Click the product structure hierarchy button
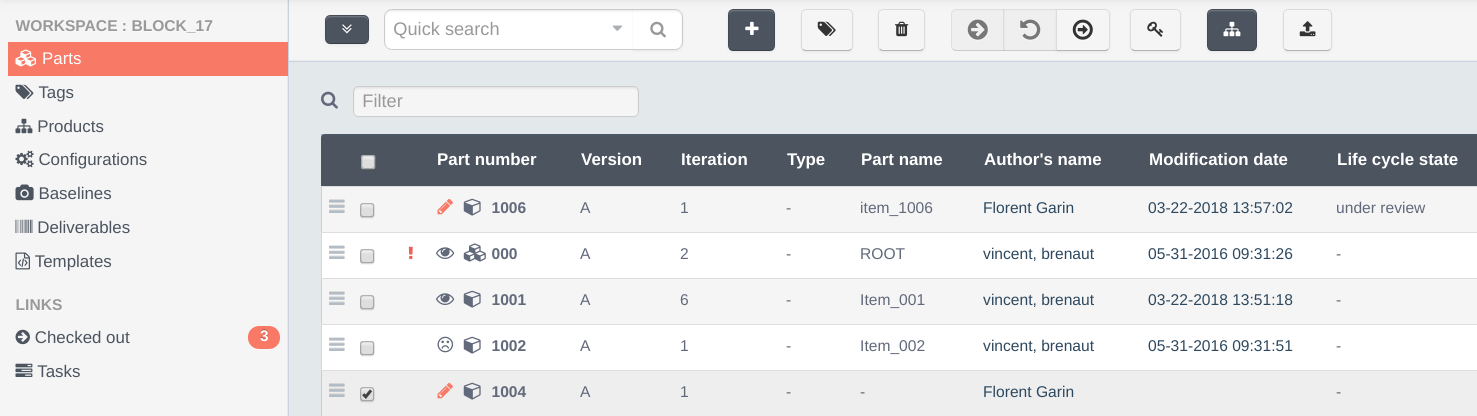 (1232, 30)
